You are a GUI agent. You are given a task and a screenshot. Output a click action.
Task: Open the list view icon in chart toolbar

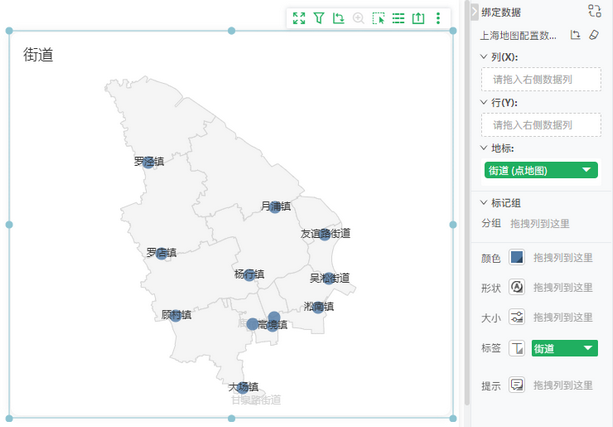398,18
